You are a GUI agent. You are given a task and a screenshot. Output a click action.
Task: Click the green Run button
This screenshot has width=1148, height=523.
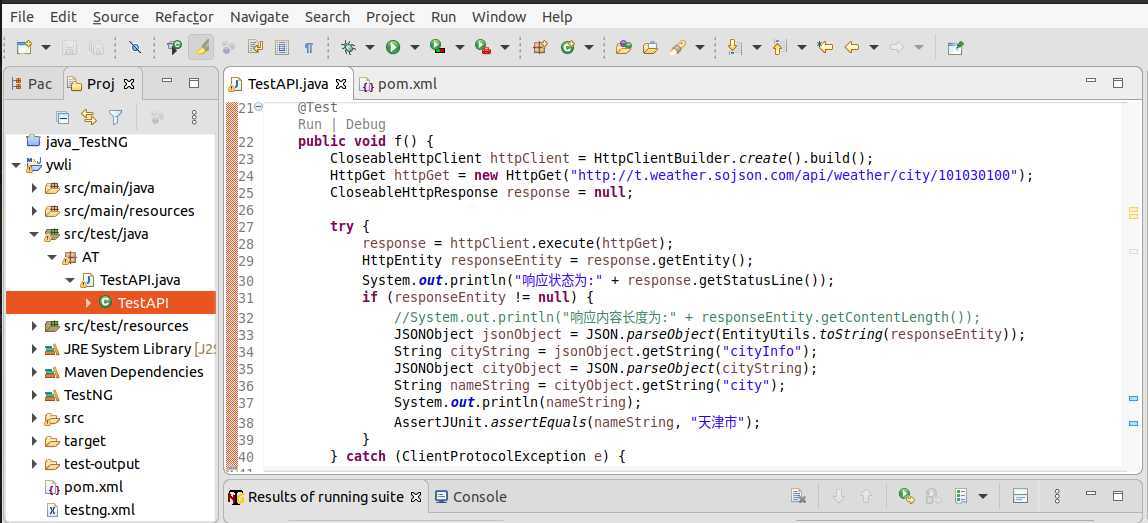[x=393, y=48]
